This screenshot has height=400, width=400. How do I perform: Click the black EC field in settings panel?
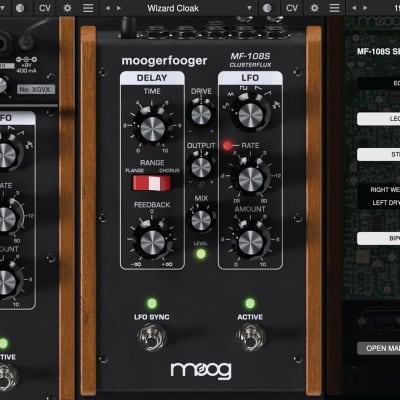(x=379, y=83)
